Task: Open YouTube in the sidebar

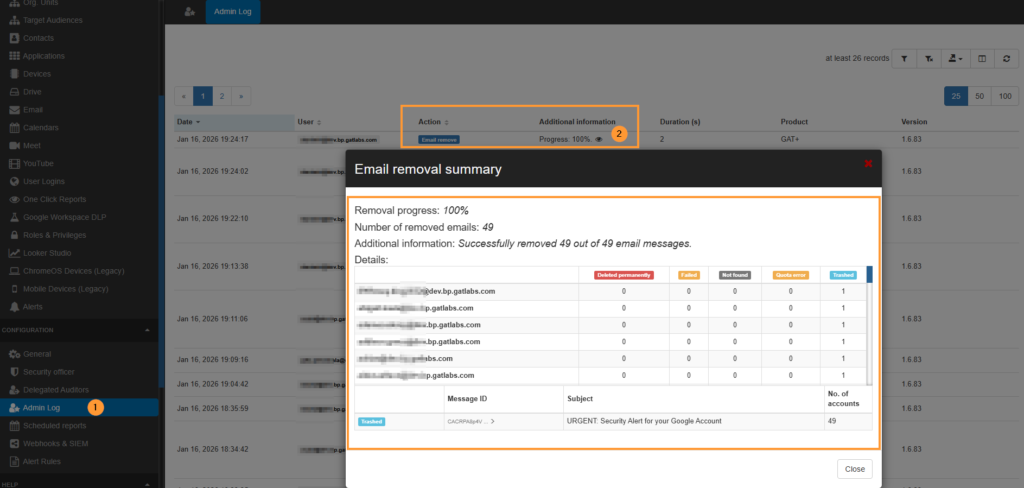Action: click(39, 163)
